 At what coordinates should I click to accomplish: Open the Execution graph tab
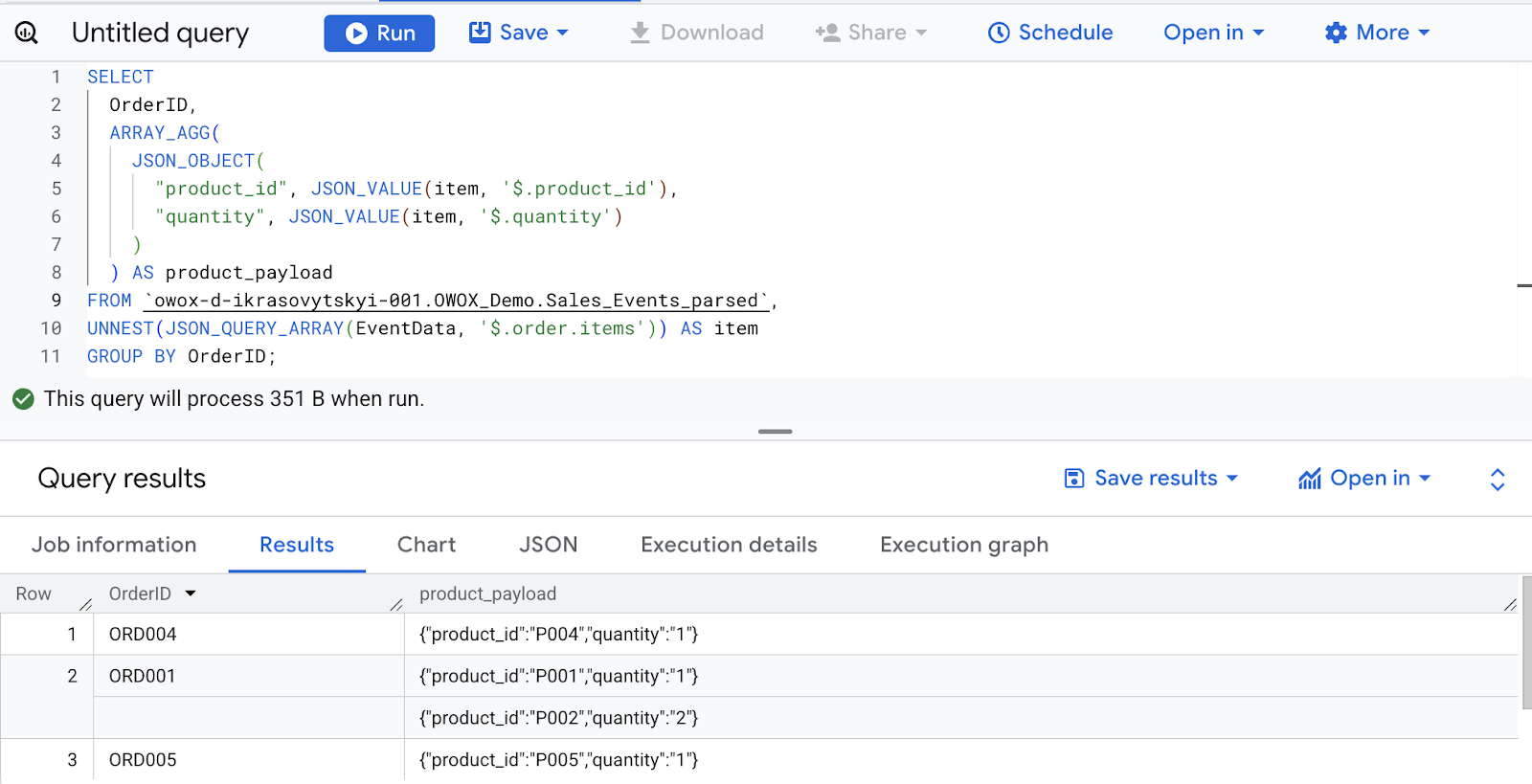click(x=964, y=545)
